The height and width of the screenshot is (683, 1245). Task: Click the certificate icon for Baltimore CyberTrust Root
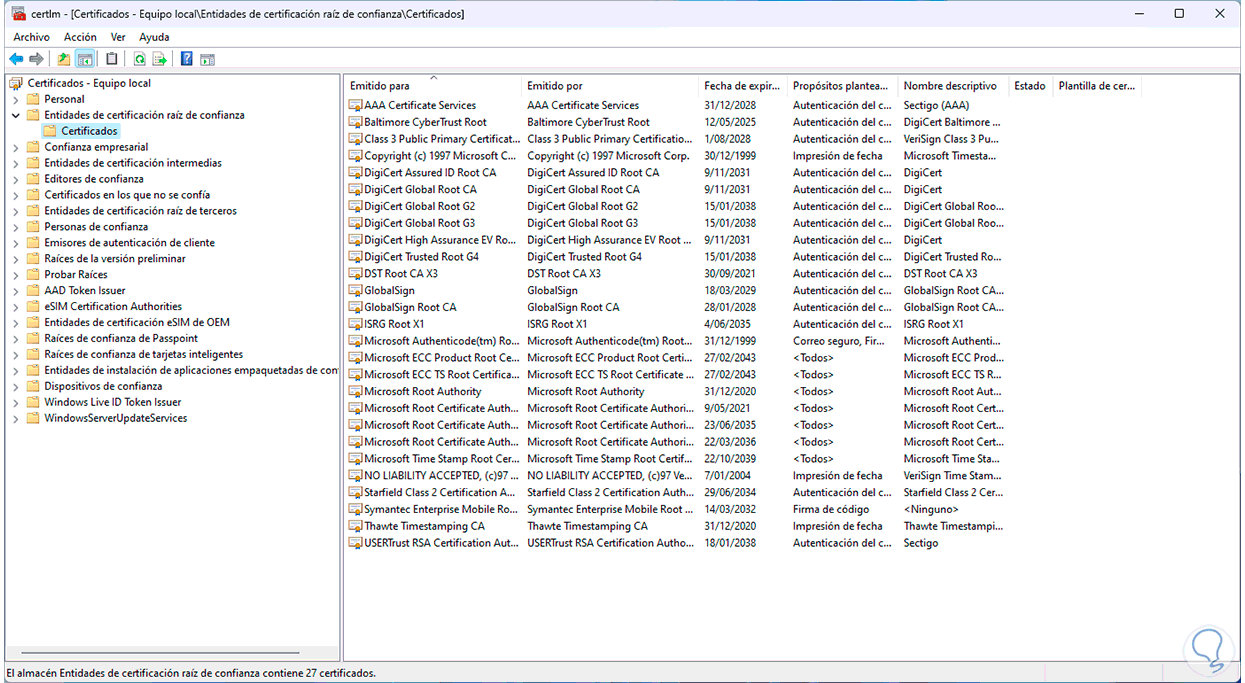pyautogui.click(x=355, y=122)
